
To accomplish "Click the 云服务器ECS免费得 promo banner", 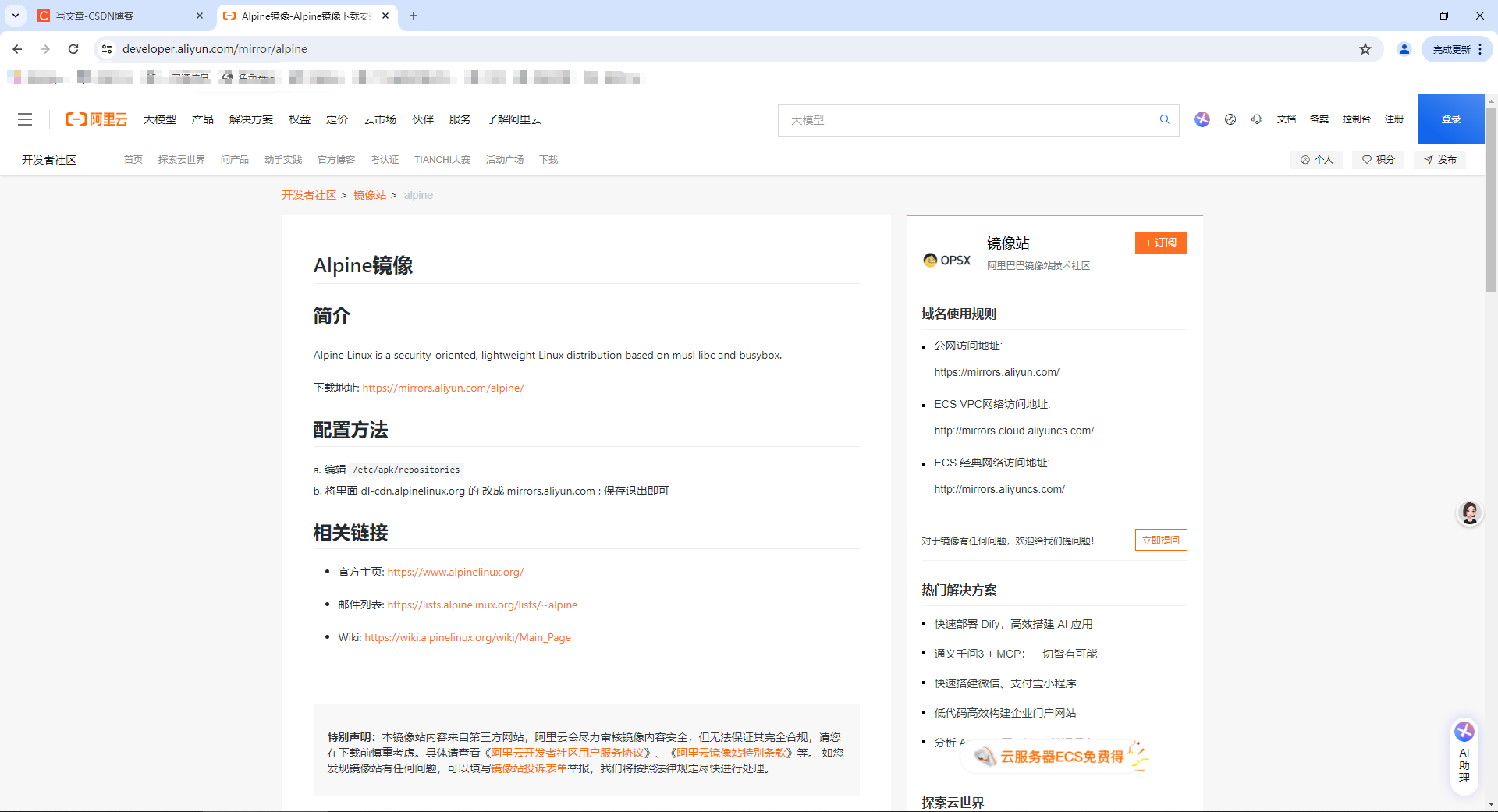I will (1056, 756).
